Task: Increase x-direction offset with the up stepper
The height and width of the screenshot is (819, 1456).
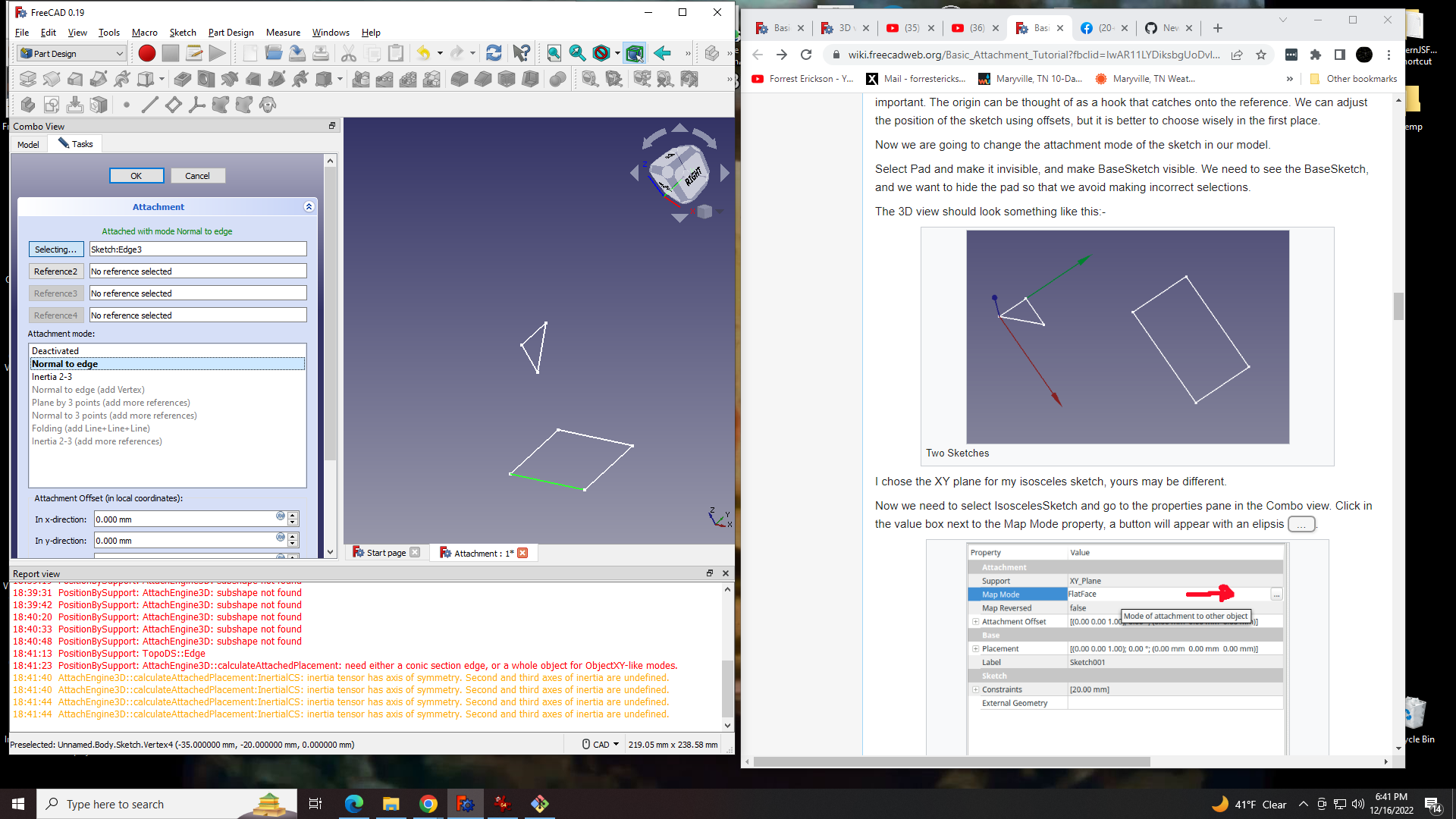Action: (x=293, y=515)
